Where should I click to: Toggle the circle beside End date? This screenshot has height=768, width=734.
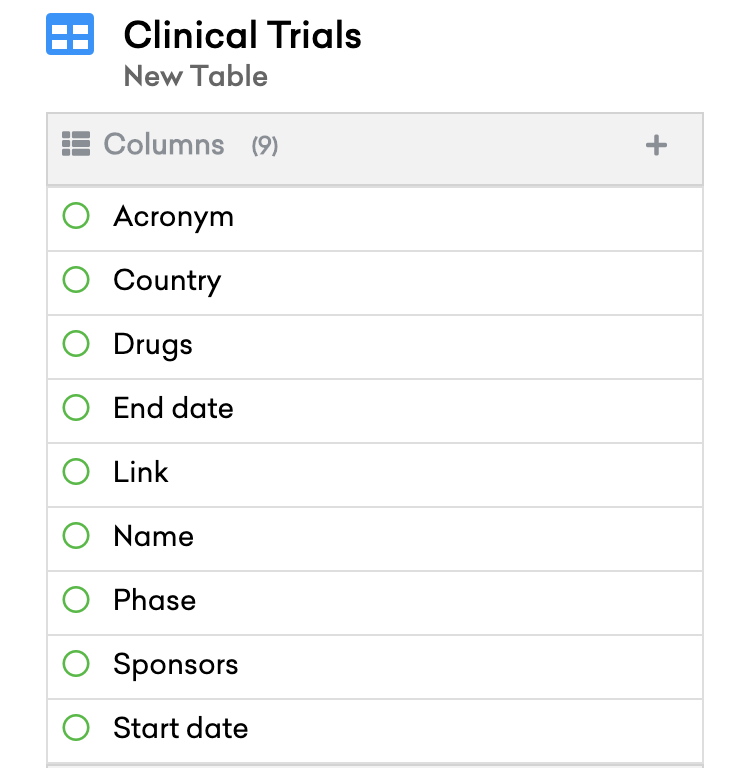point(76,408)
